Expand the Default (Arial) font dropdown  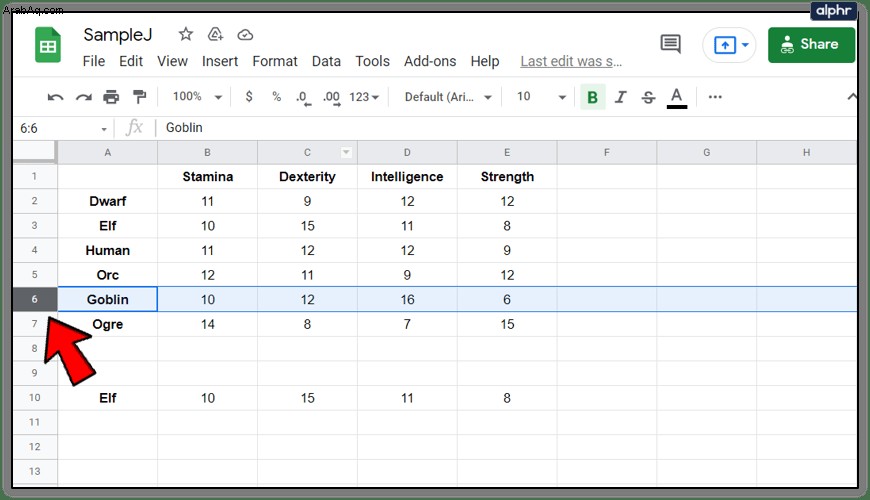448,97
